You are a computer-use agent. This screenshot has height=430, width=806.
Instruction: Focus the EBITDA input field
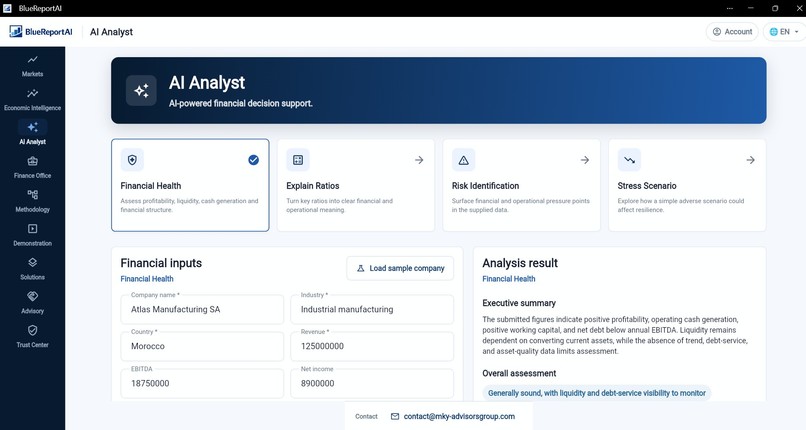click(202, 383)
